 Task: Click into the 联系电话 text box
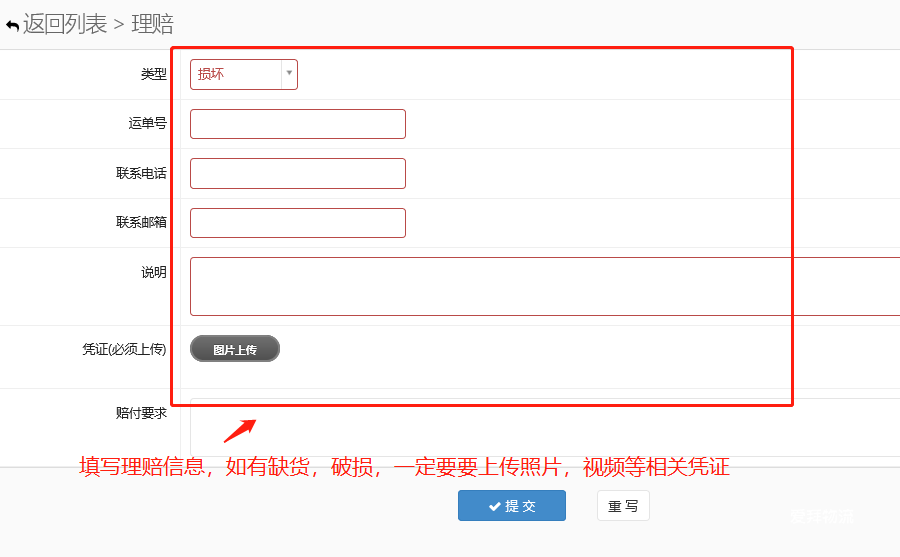297,173
